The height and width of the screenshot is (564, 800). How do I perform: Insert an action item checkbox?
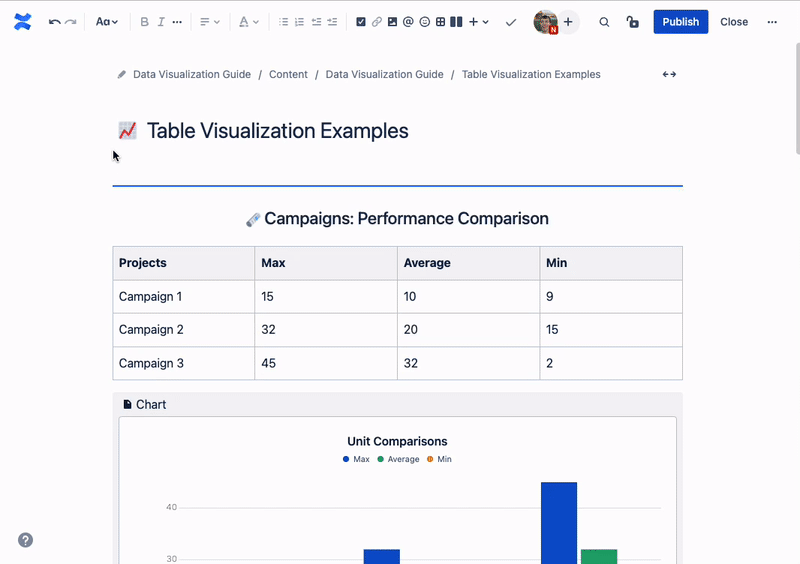click(361, 22)
